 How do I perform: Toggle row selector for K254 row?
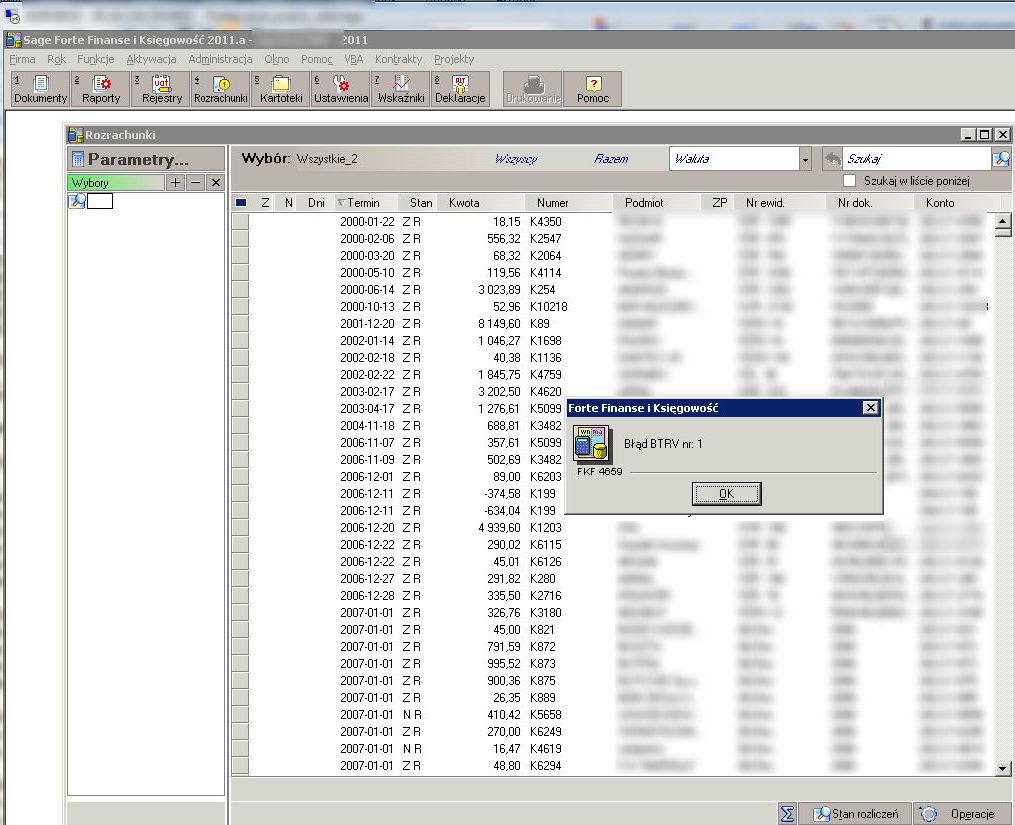(x=240, y=289)
